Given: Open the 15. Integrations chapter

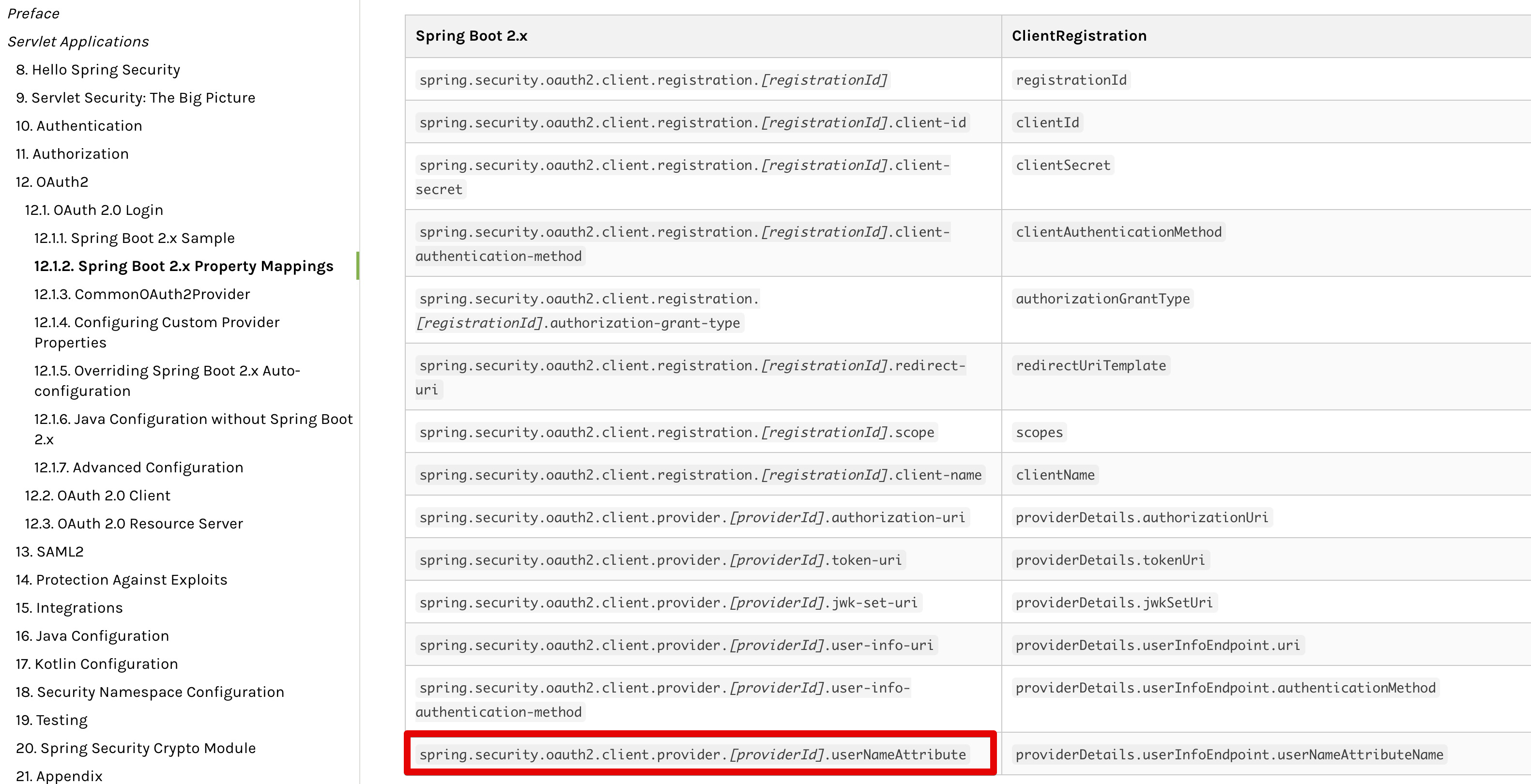Looking at the screenshot, I should [69, 608].
